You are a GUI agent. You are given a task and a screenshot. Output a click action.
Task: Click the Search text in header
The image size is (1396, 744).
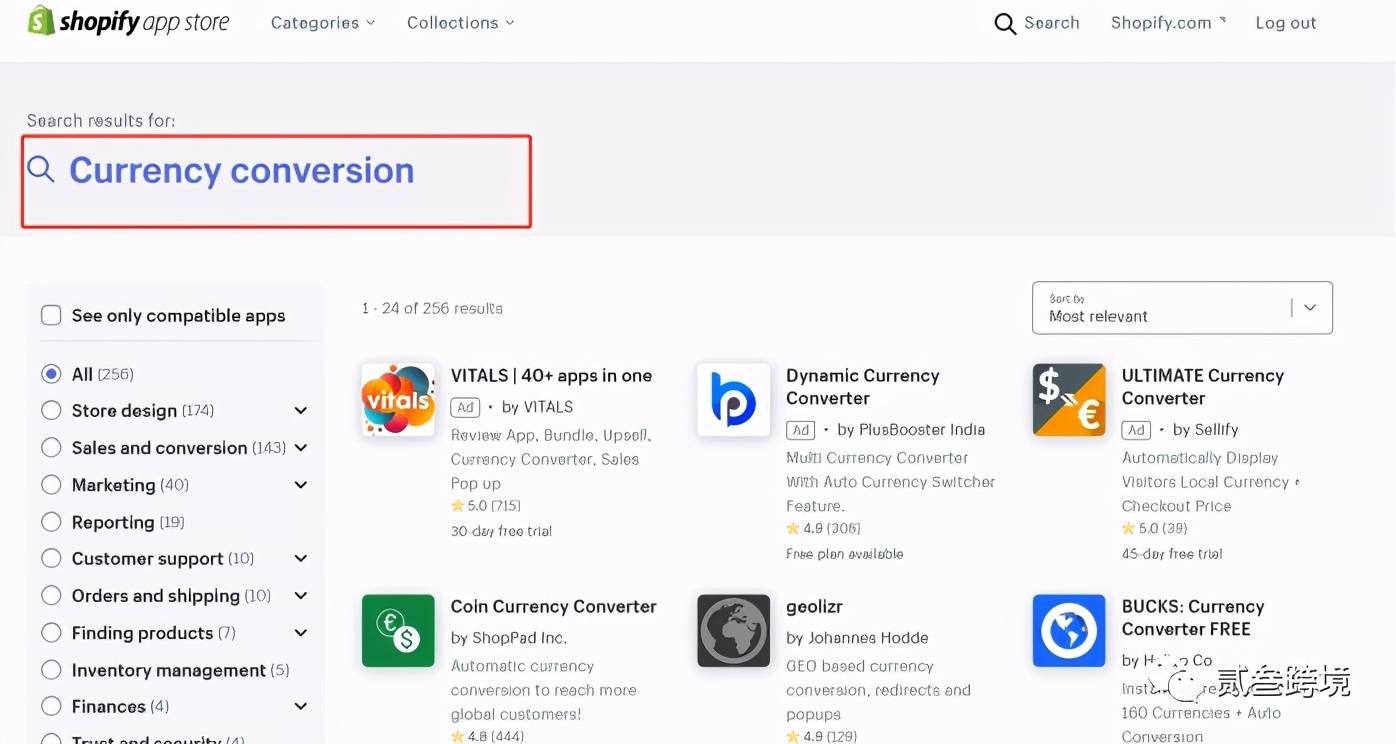click(1052, 23)
